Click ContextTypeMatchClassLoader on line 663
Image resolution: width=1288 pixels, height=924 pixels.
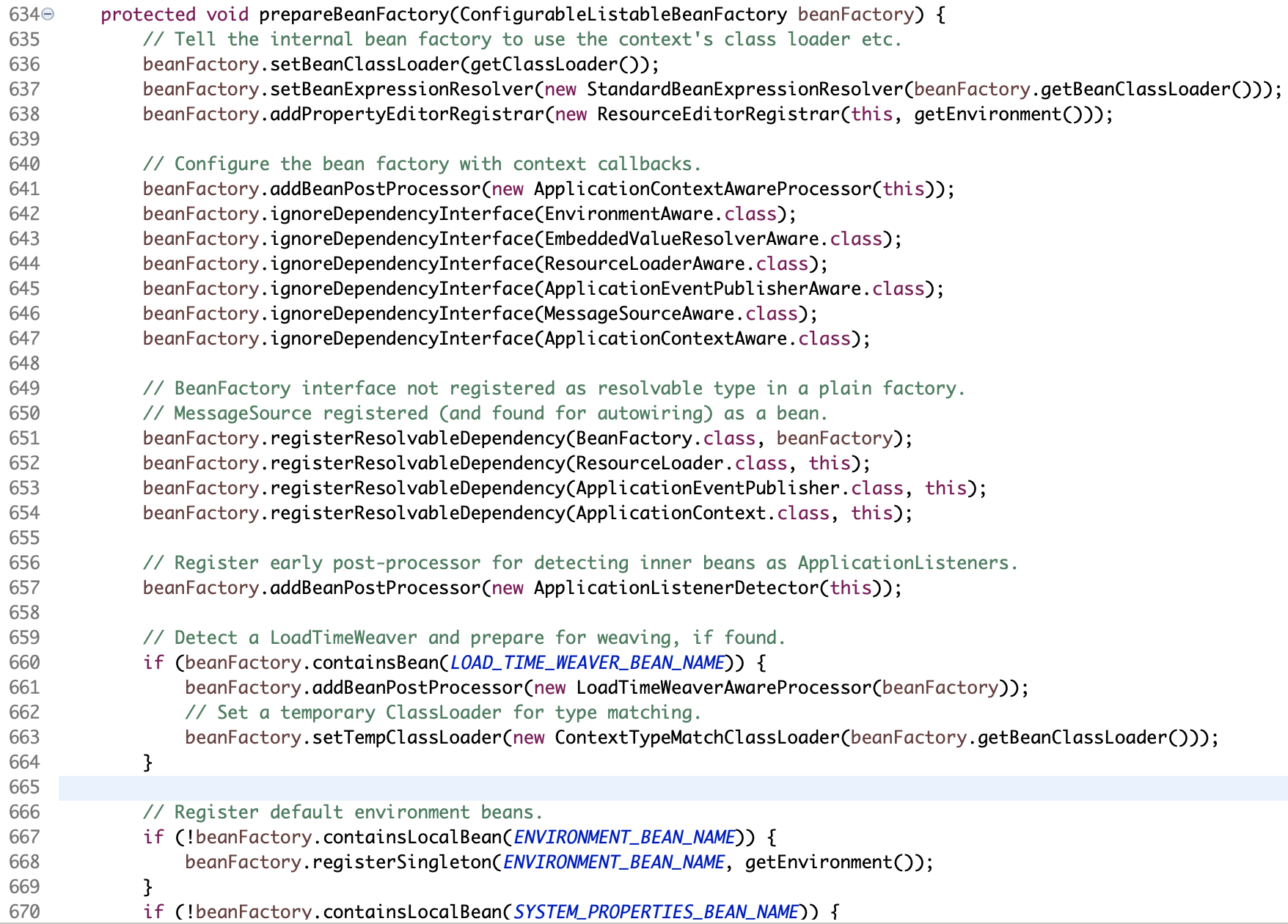[698, 738]
